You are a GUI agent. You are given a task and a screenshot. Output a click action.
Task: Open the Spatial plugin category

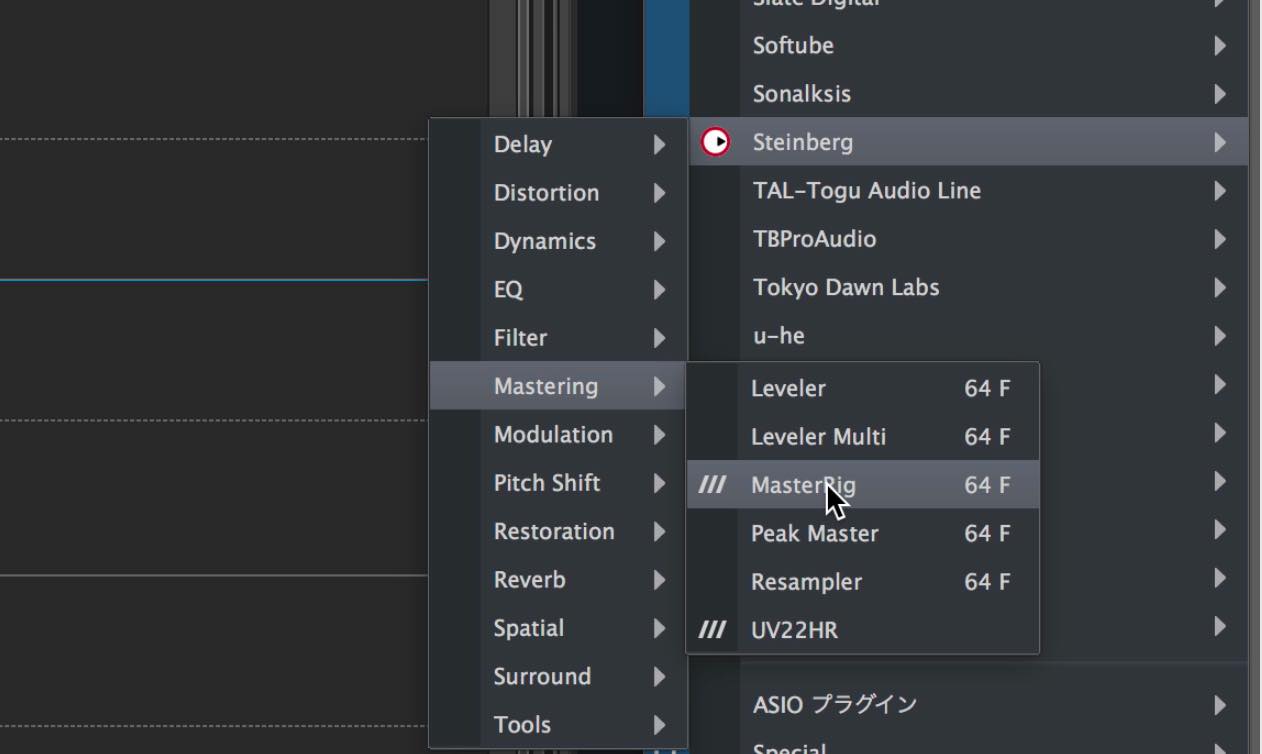coord(558,628)
